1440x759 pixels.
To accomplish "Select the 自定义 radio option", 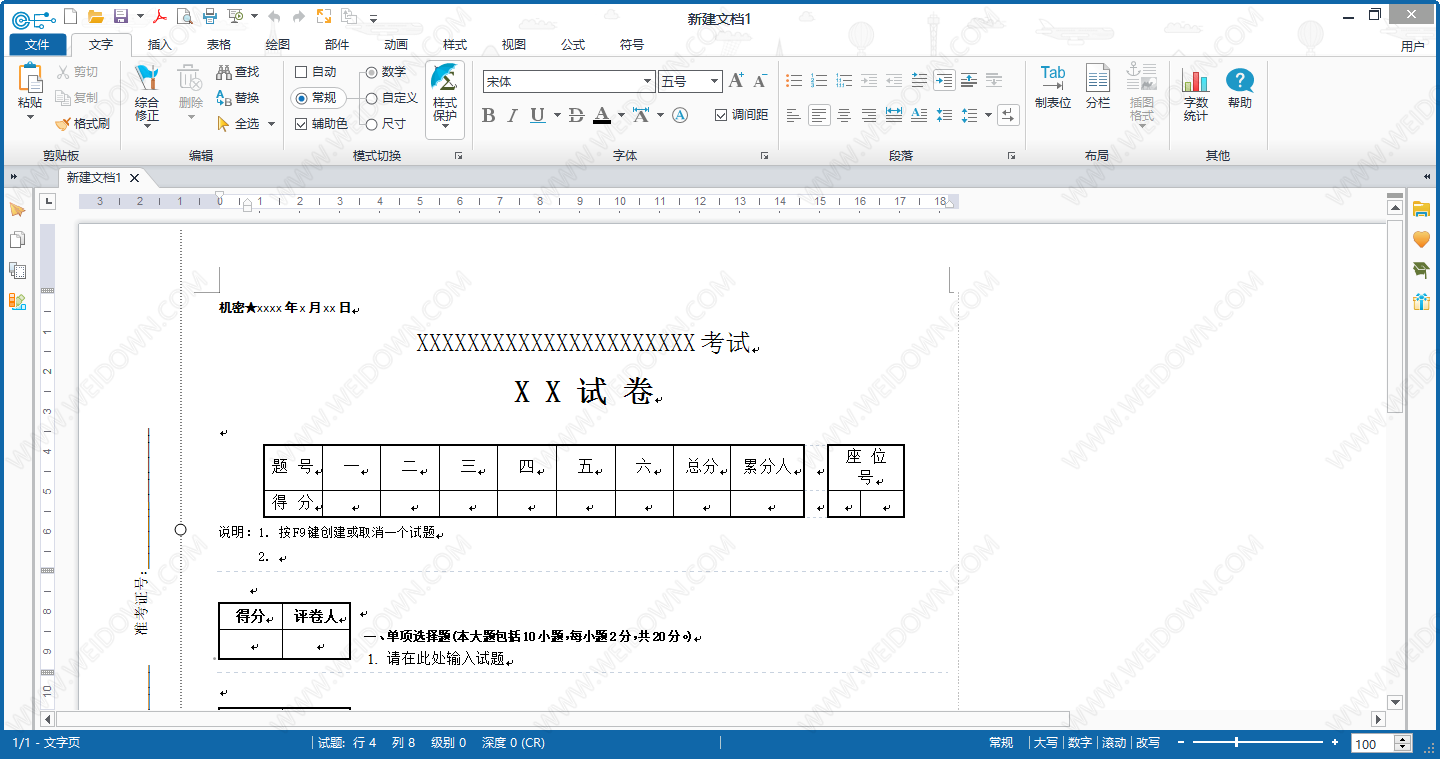I will click(371, 98).
